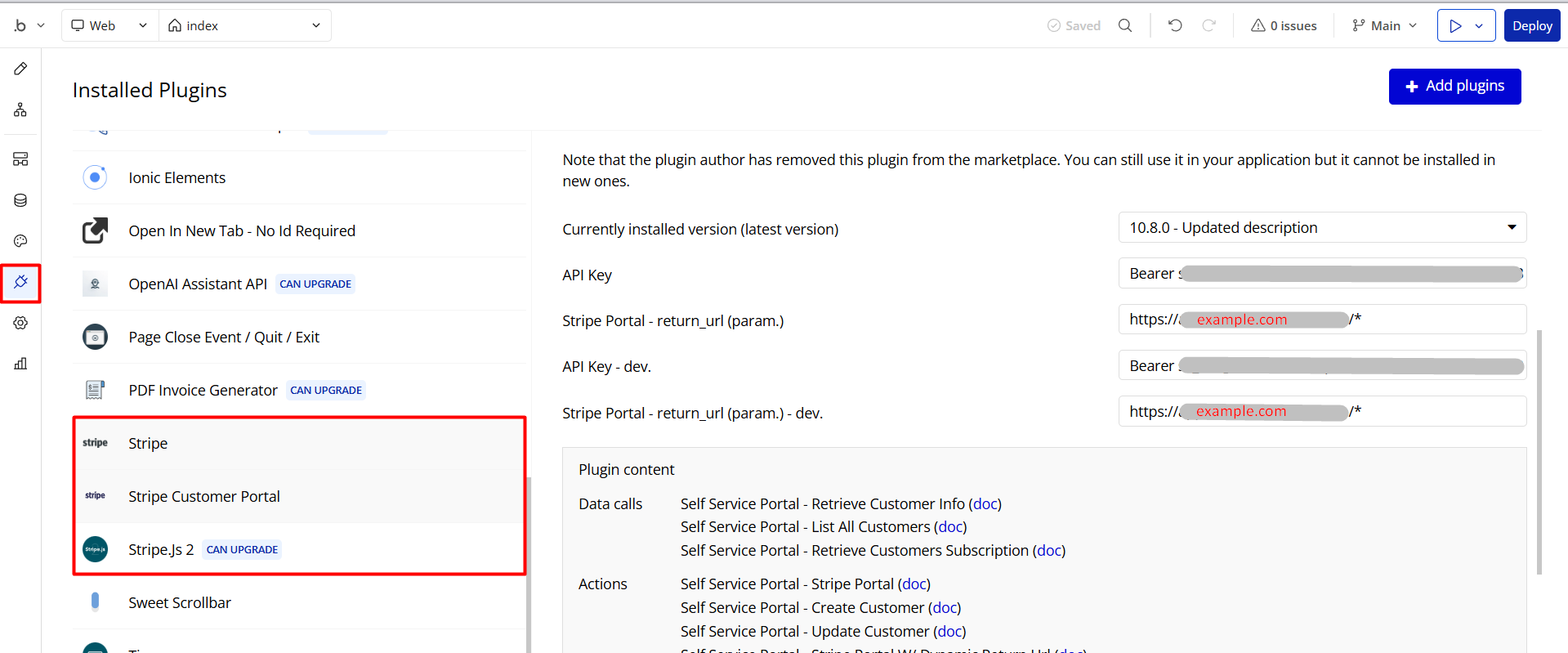The width and height of the screenshot is (1568, 653).
Task: Select OpenAI Assistant API plugin
Action: tap(198, 284)
